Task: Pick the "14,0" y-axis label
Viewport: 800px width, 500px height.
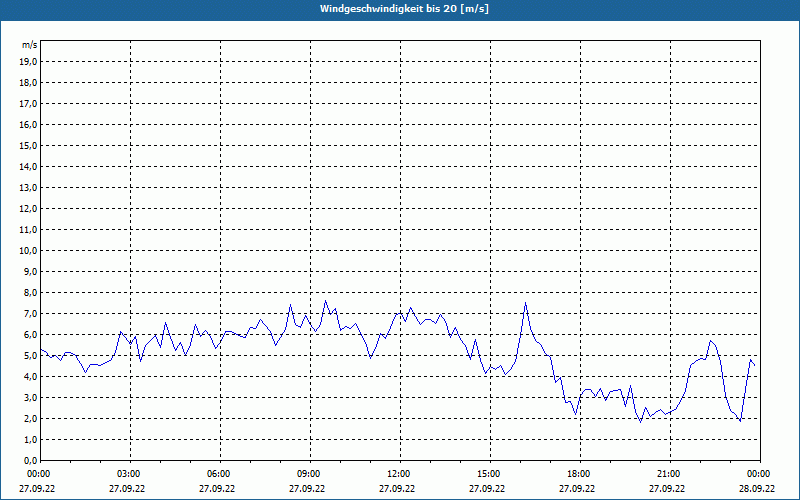Action: click(x=29, y=166)
